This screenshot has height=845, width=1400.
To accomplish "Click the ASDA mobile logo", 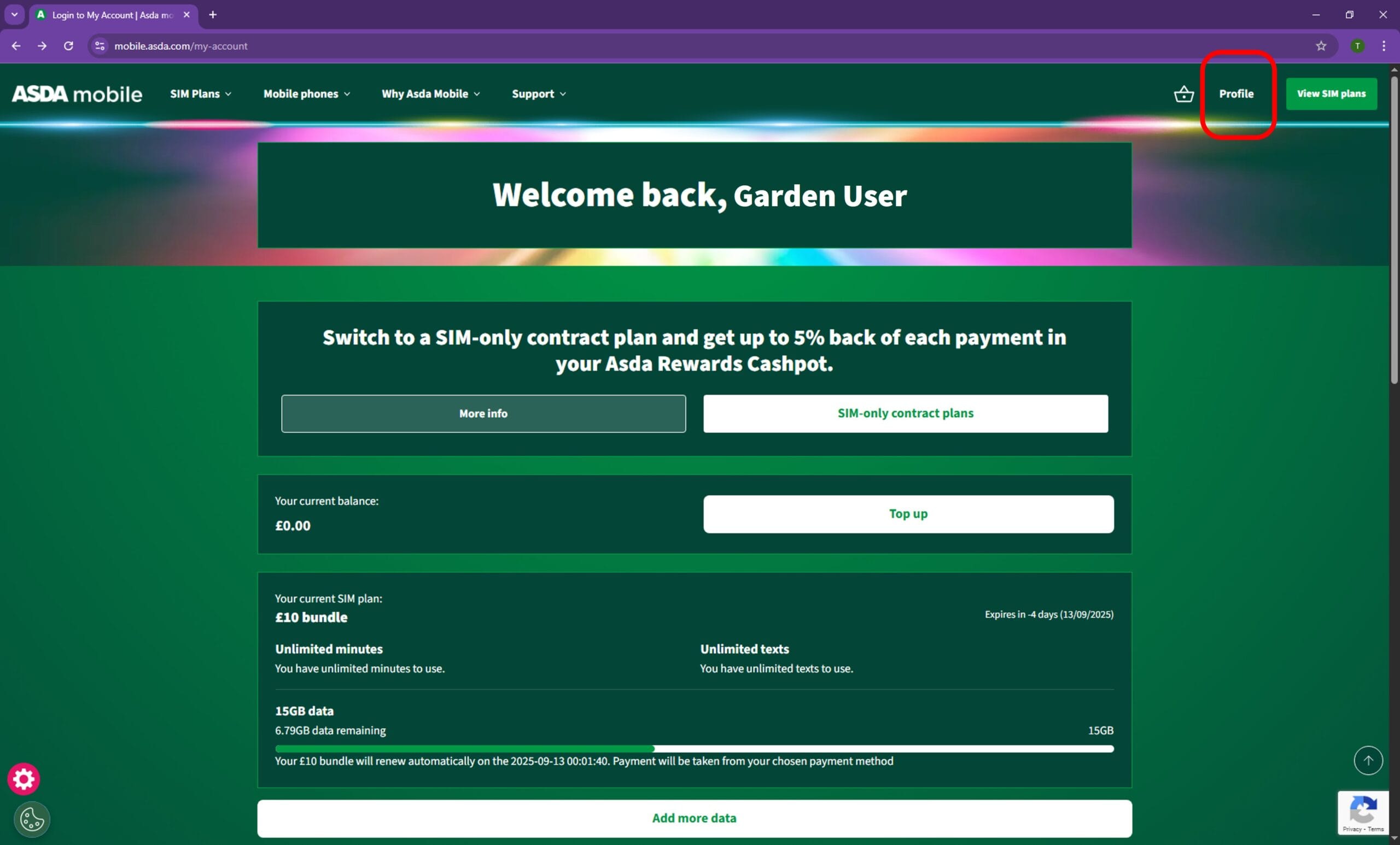I will [x=77, y=93].
